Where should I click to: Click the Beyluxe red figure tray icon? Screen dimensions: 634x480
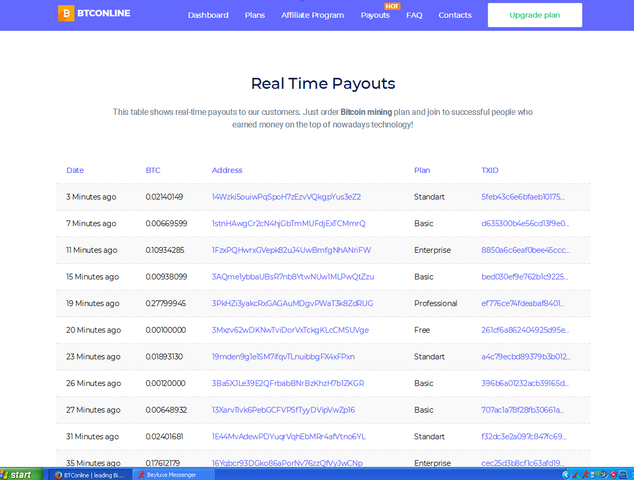tap(585, 475)
